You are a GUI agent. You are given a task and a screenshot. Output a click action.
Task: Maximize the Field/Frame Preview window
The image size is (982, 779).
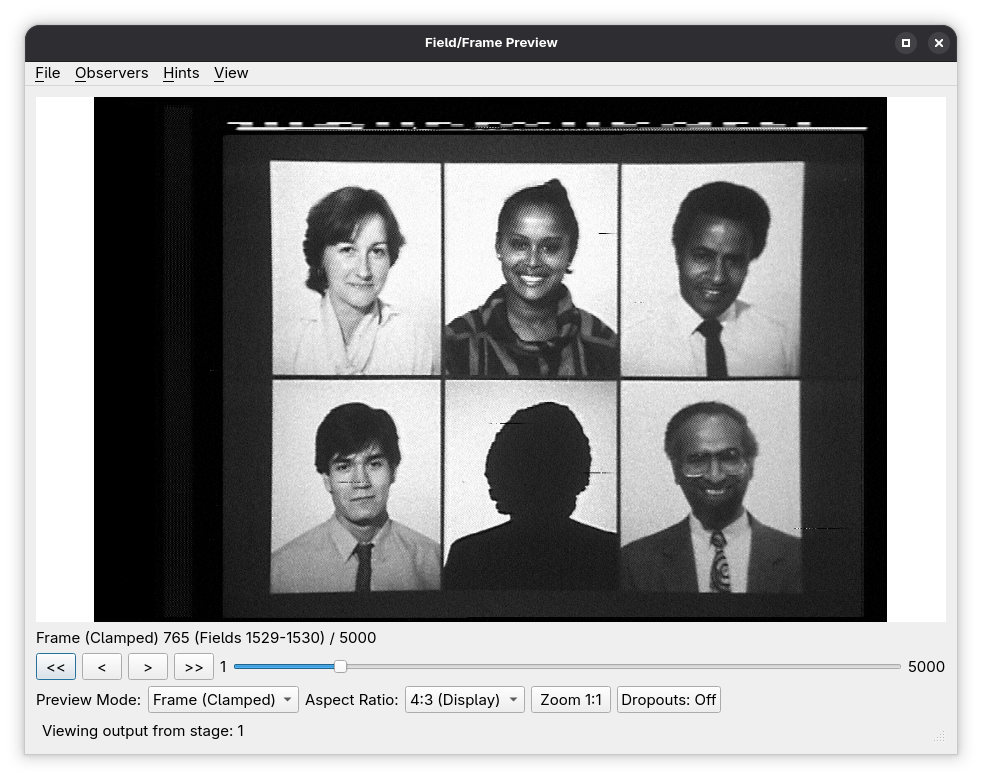coord(906,43)
